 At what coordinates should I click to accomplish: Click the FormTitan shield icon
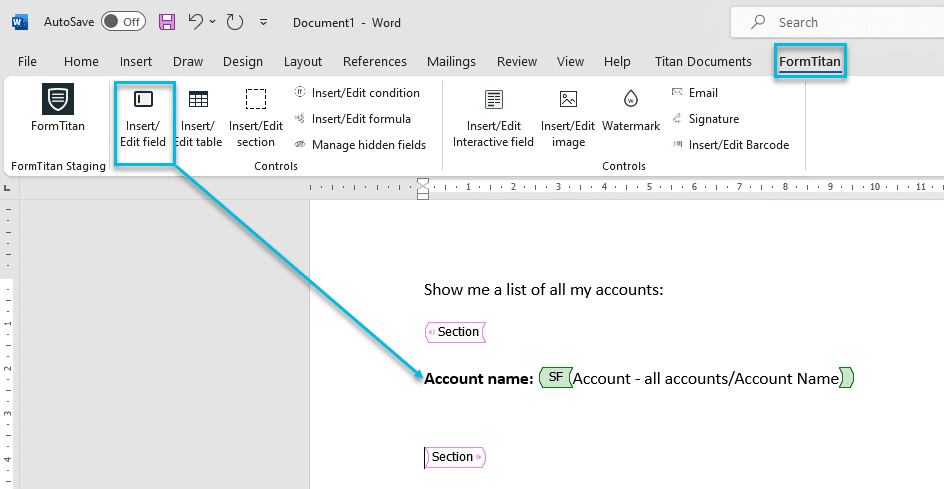click(58, 99)
